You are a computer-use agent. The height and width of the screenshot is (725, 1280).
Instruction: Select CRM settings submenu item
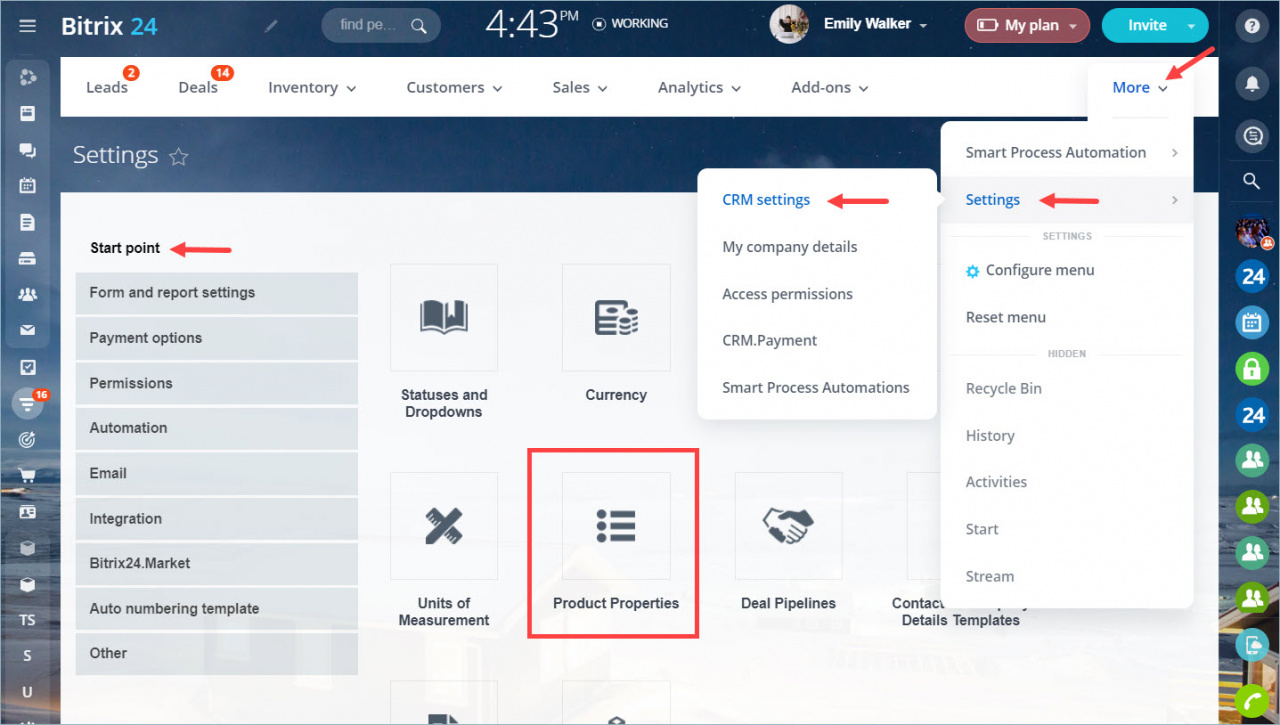pyautogui.click(x=766, y=200)
